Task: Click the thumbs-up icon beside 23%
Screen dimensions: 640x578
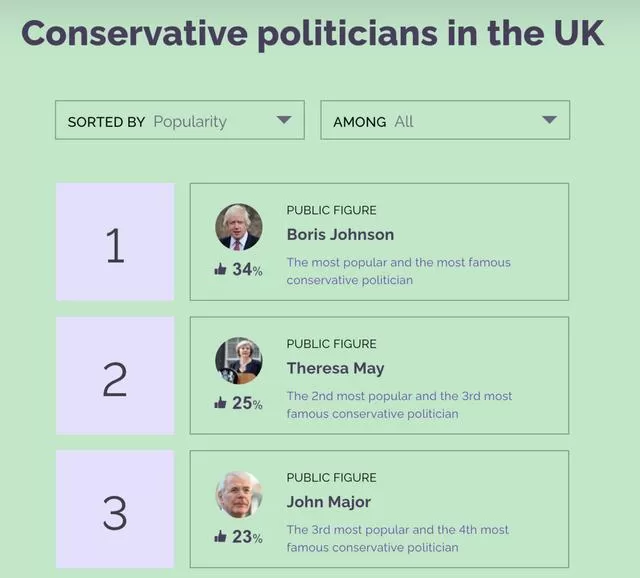Action: point(220,536)
